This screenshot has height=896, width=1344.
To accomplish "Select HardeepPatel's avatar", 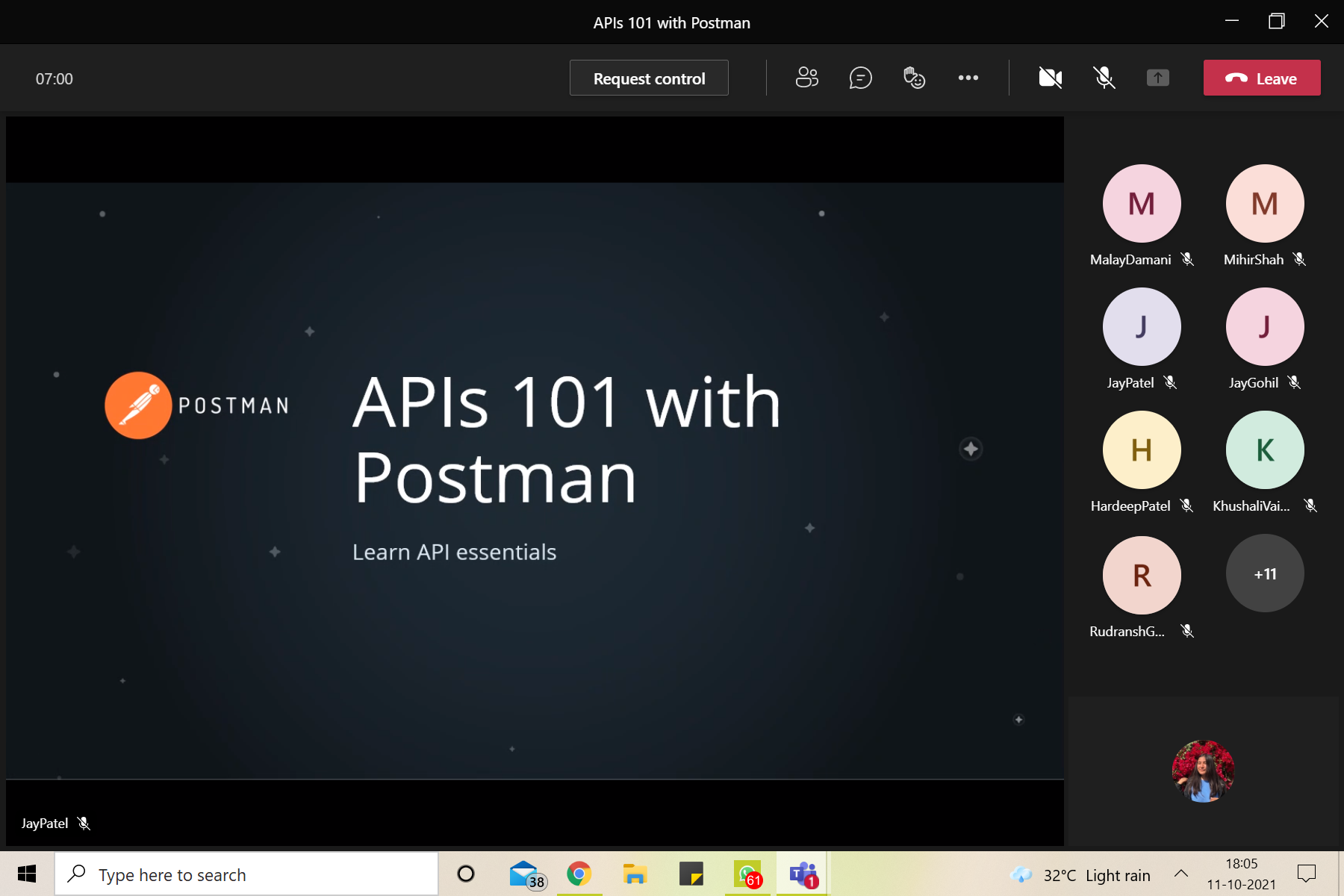I will 1142,449.
